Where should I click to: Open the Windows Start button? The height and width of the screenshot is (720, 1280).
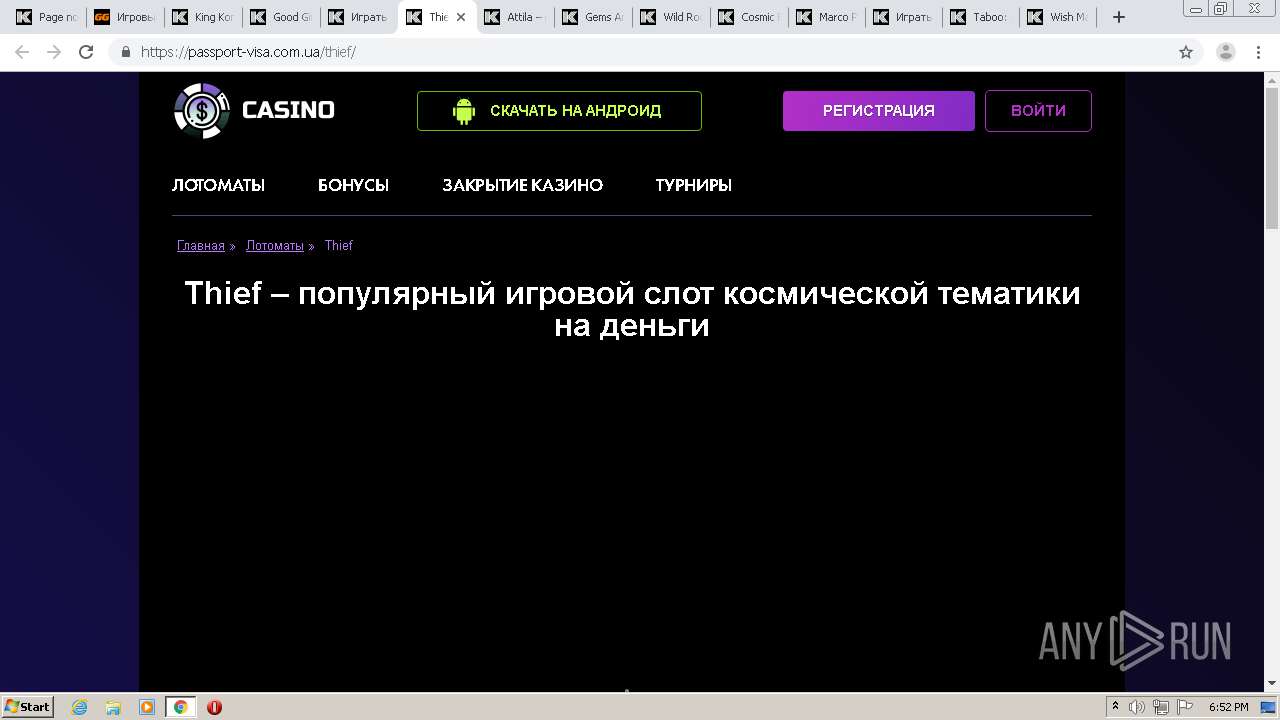tap(27, 707)
